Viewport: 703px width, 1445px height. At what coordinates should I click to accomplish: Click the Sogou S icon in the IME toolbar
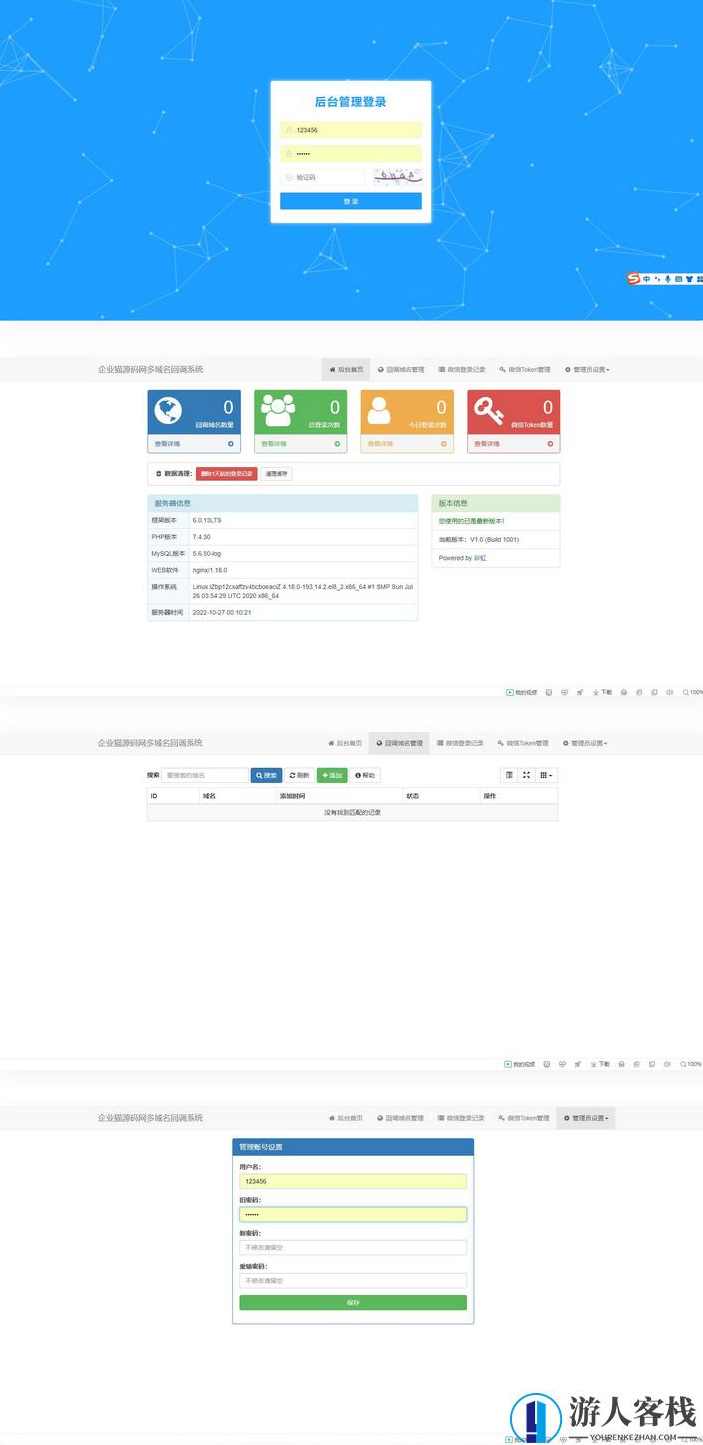633,279
